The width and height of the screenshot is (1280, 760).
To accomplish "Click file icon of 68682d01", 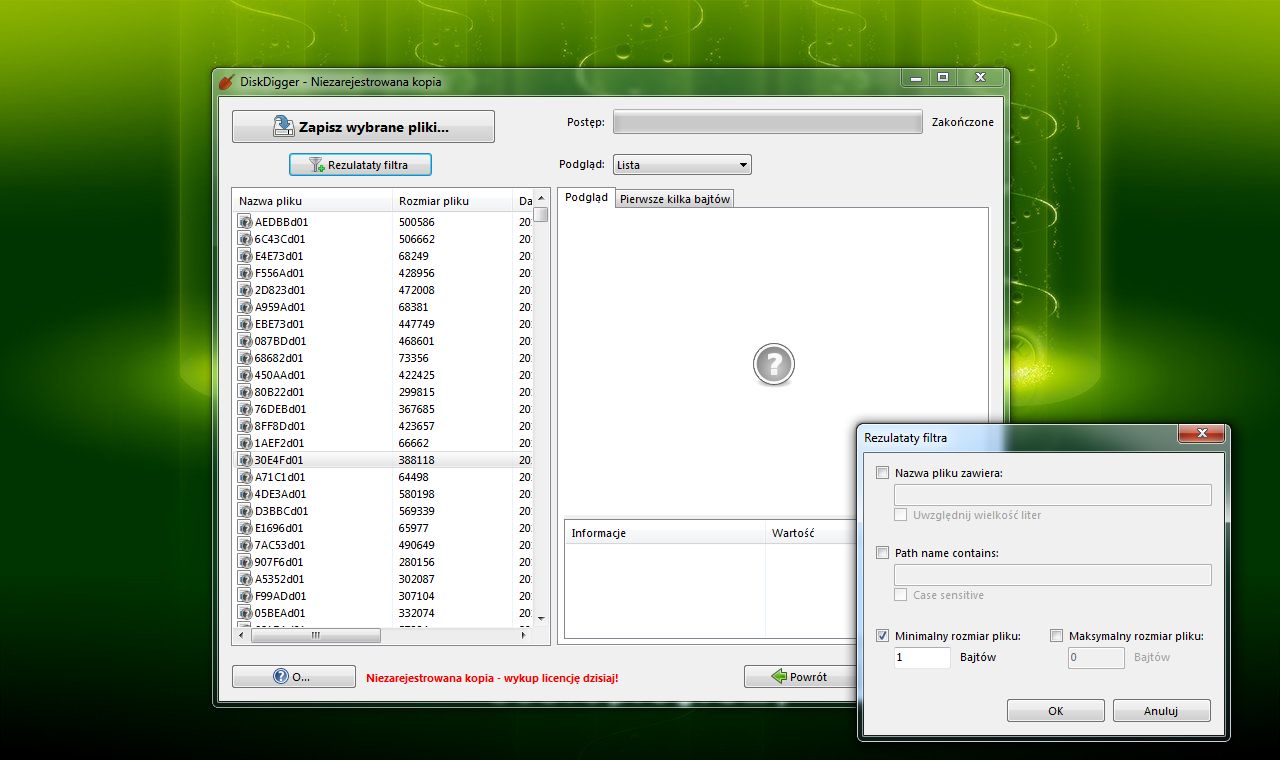I will tap(245, 358).
